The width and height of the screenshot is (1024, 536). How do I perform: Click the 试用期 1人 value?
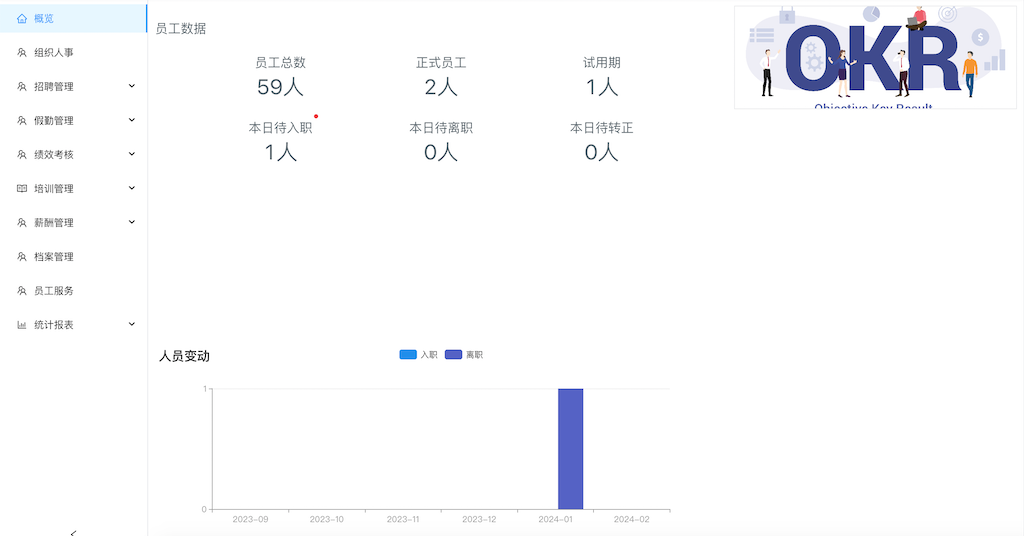[601, 87]
